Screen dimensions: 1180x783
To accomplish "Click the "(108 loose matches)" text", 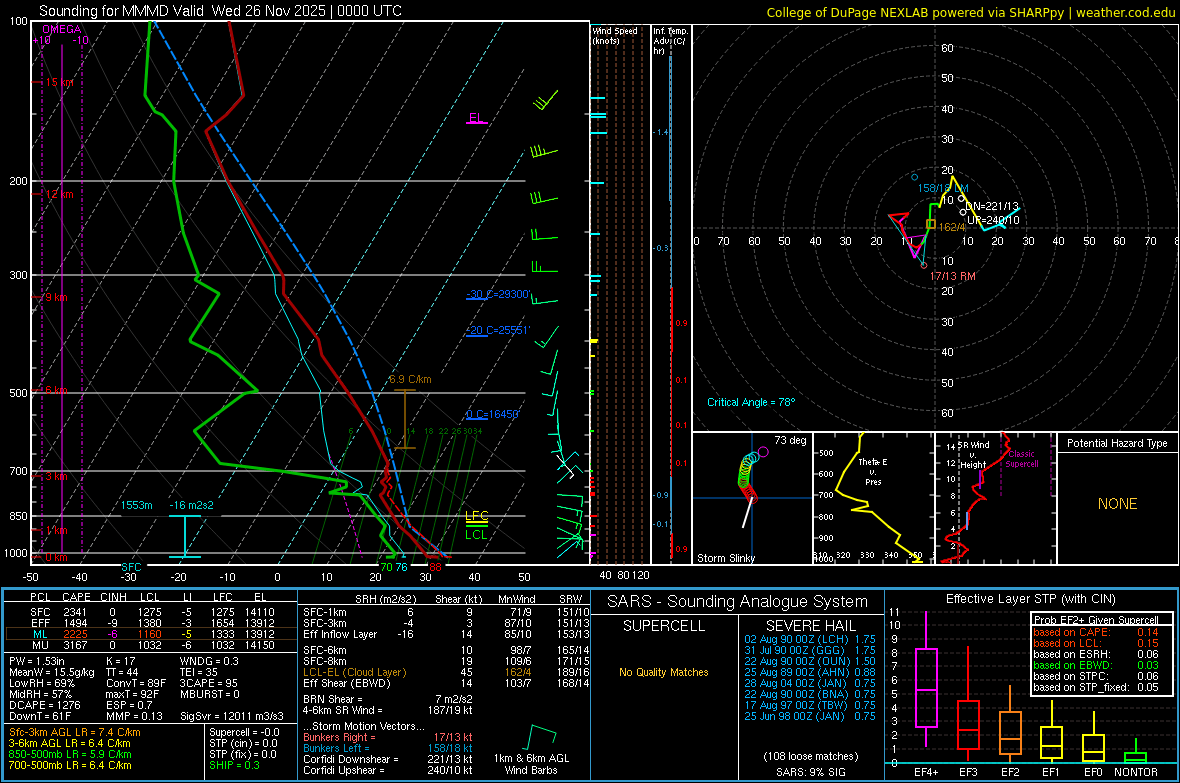I will (x=810, y=757).
